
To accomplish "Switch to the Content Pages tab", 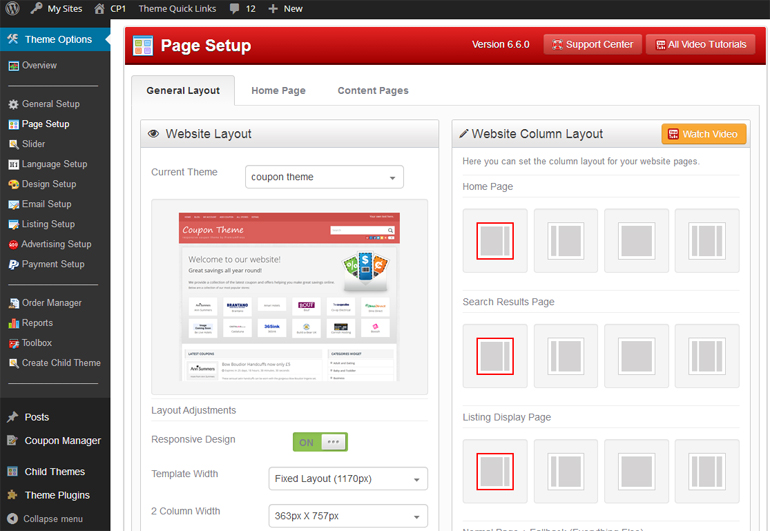I will 373,91.
